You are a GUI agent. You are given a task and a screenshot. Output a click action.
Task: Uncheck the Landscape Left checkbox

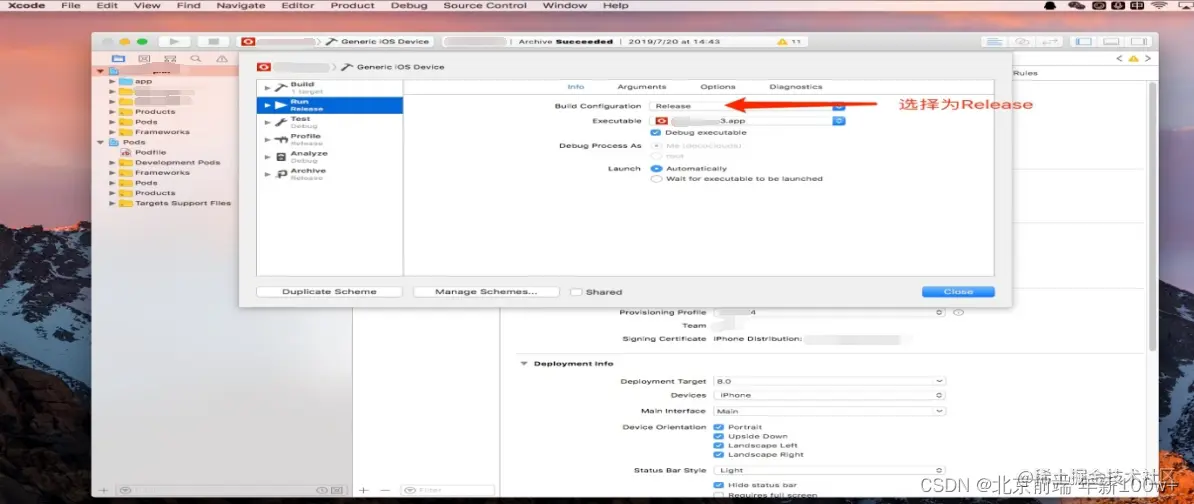click(719, 445)
